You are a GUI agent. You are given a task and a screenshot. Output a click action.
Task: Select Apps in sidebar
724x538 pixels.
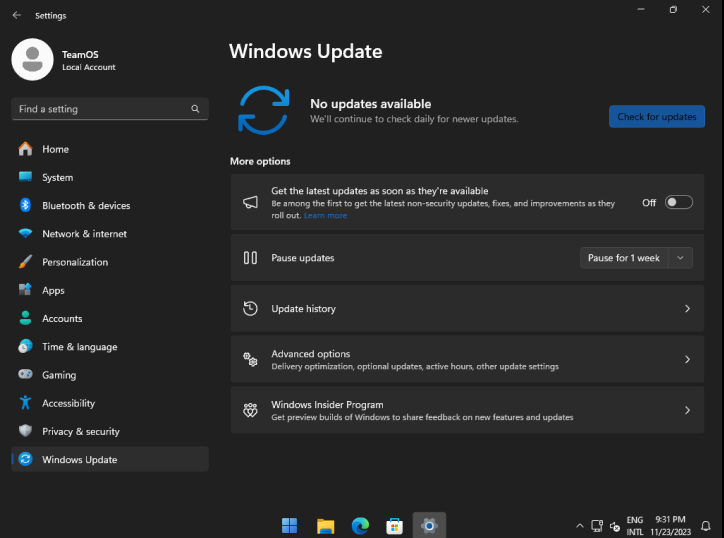(110, 290)
